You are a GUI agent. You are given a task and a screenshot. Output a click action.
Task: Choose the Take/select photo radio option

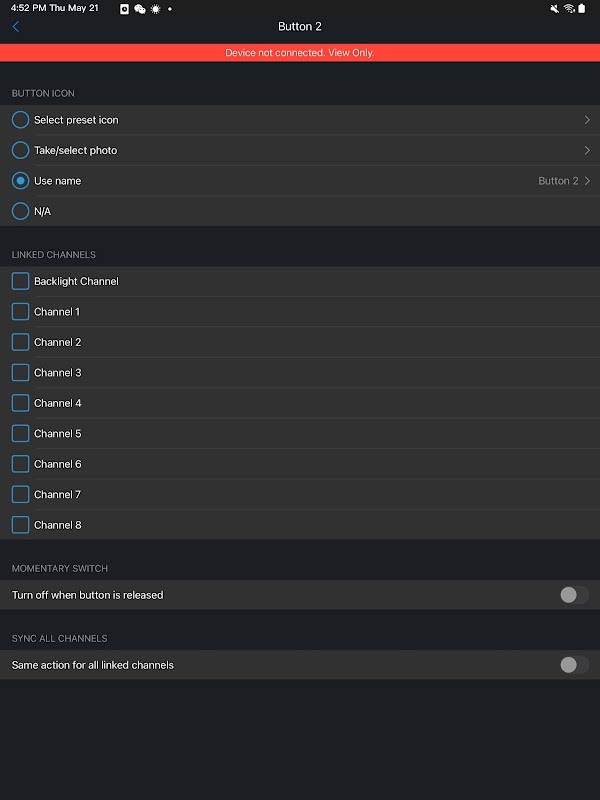[x=20, y=150]
